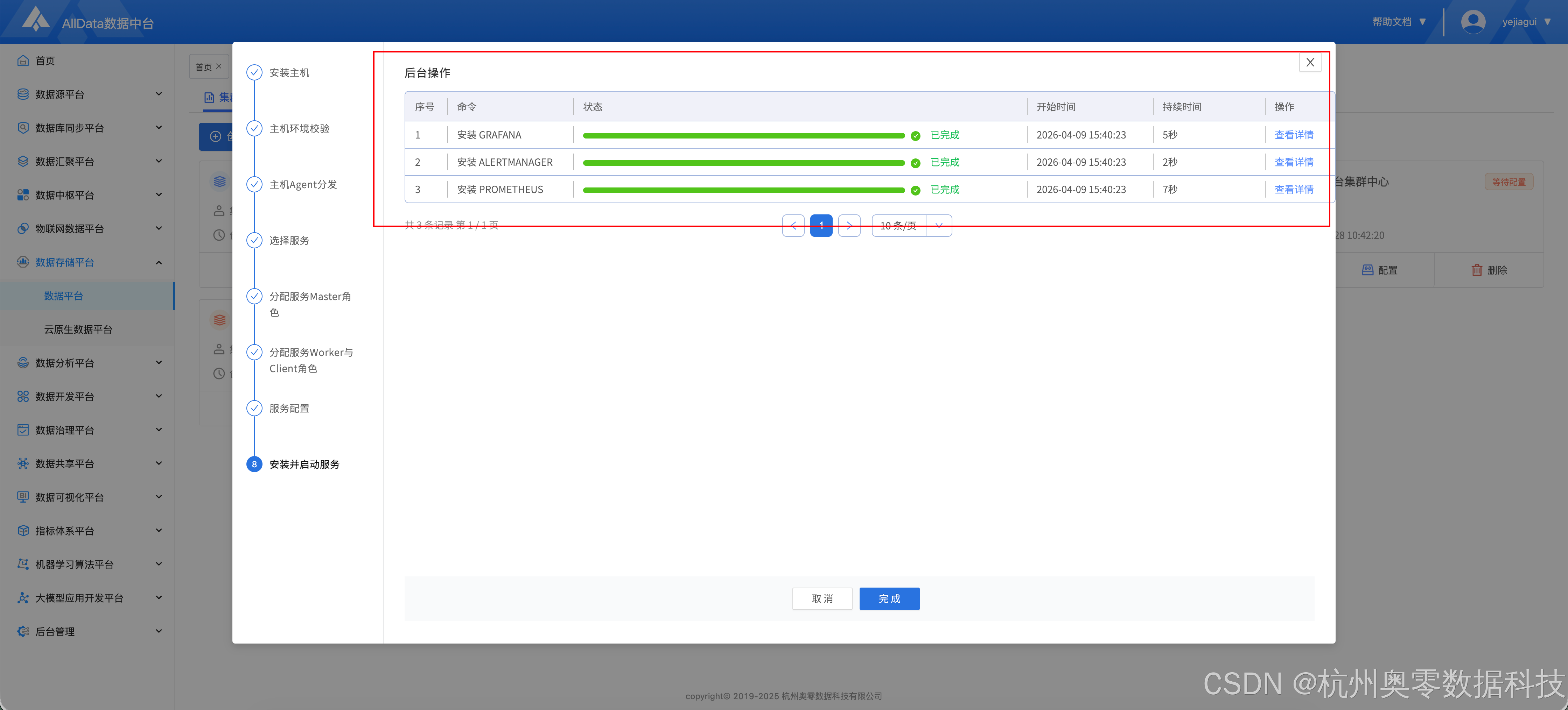
Task: Click the 数据源平台 database icon
Action: [x=23, y=94]
